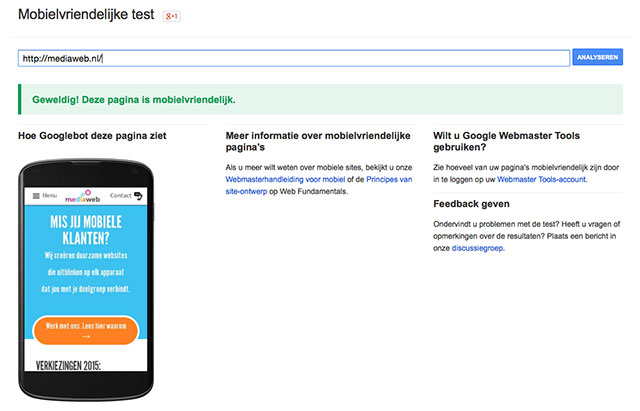The width and height of the screenshot is (640, 411).
Task: Click 'MIS JIJ MOBIELE KLANTEN?' headline in preview
Action: 86,230
